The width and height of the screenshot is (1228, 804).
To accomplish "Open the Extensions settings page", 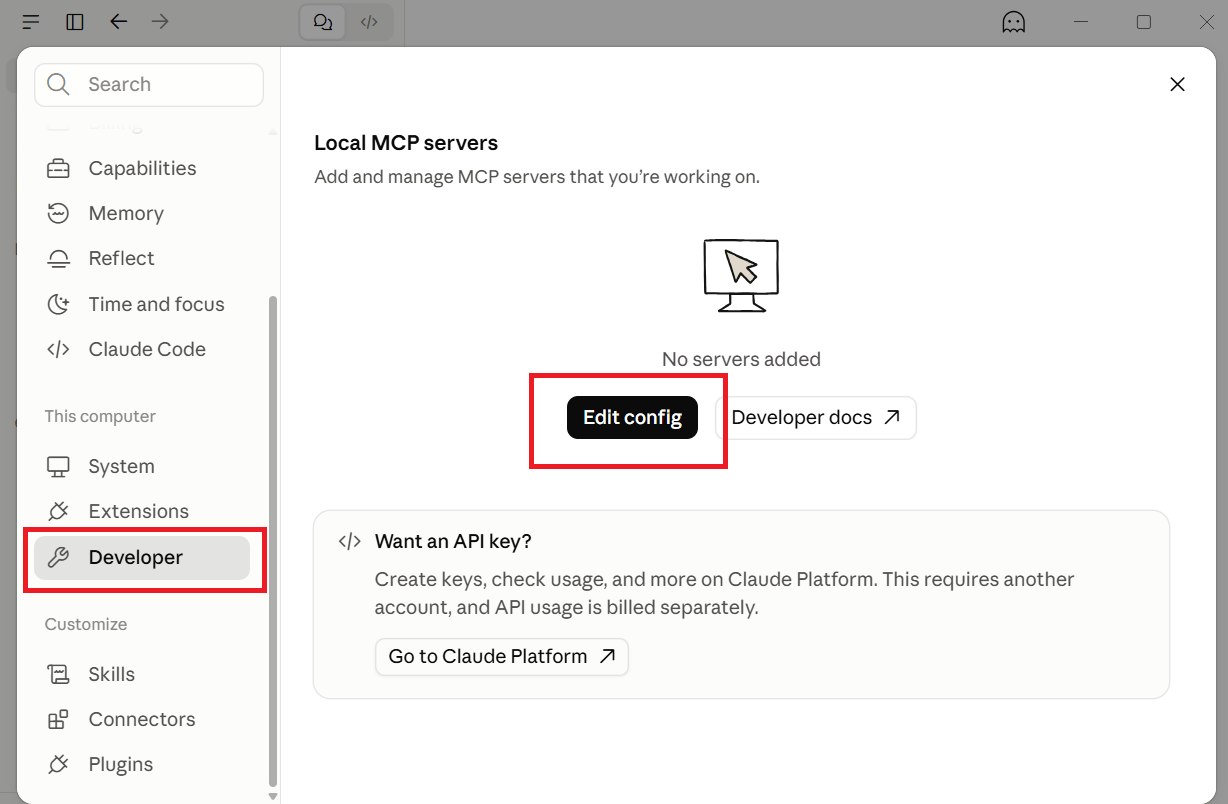I will pyautogui.click(x=142, y=512).
